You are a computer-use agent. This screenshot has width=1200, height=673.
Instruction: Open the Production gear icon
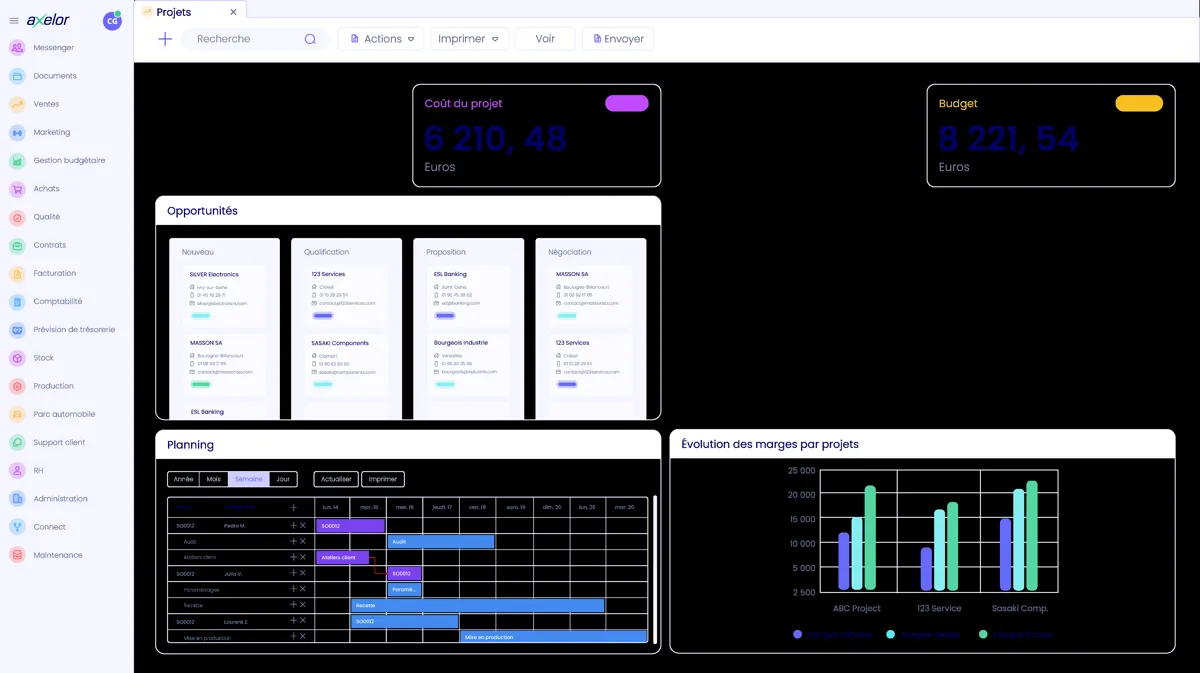(17, 386)
